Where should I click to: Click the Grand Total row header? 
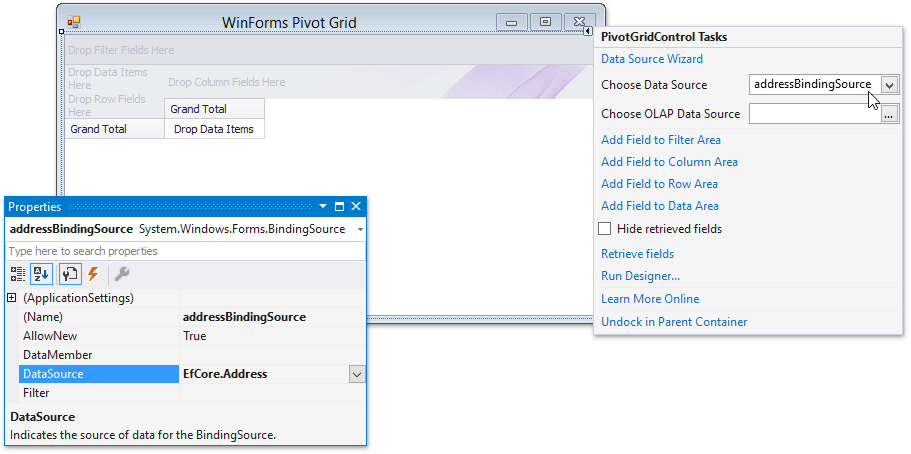click(115, 129)
